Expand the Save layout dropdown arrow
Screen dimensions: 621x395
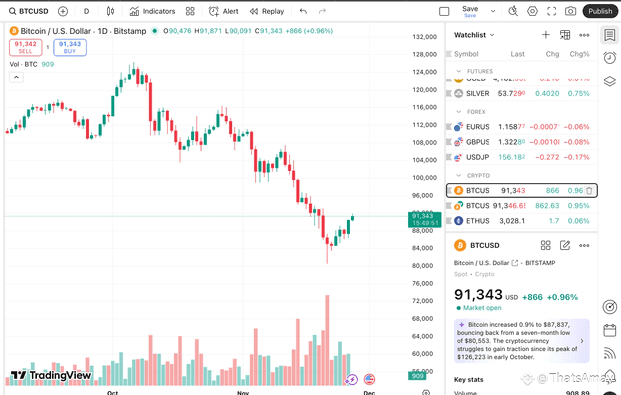(x=493, y=11)
